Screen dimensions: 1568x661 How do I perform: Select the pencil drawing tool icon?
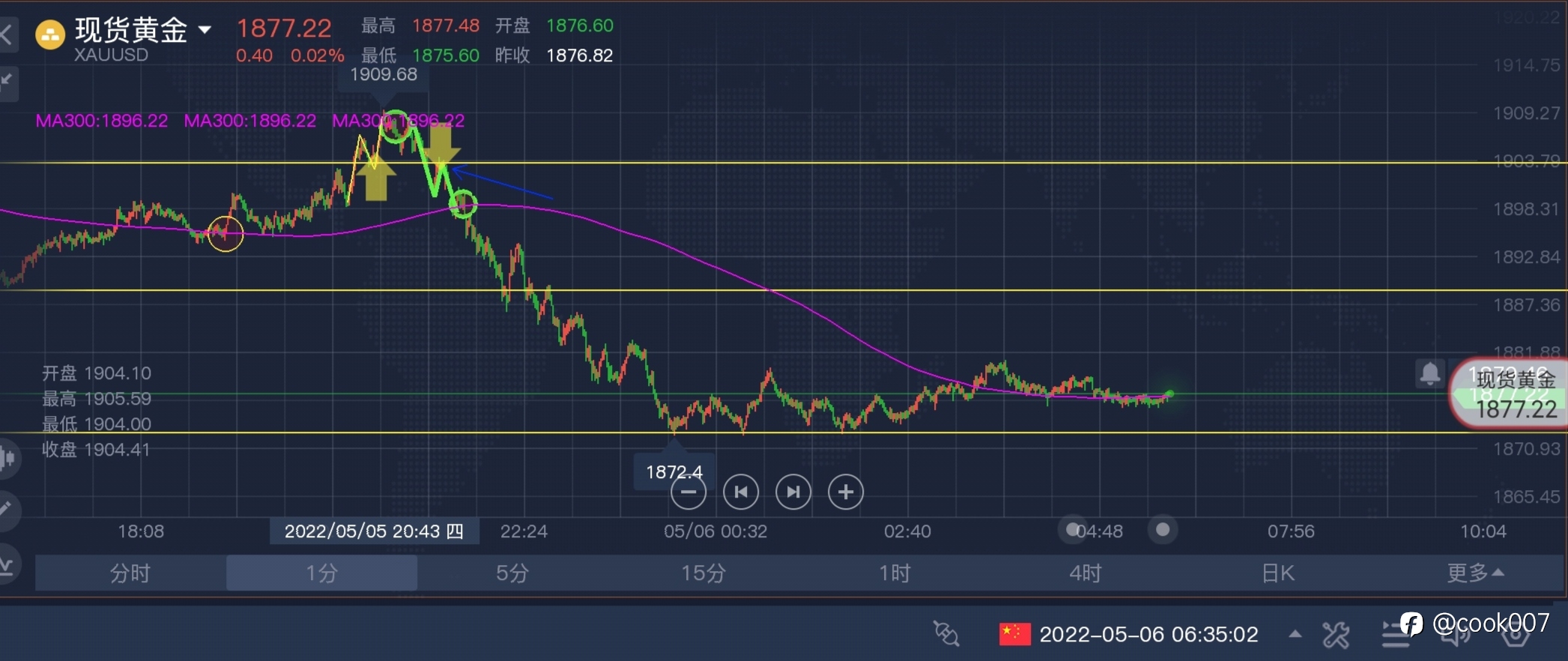6,509
